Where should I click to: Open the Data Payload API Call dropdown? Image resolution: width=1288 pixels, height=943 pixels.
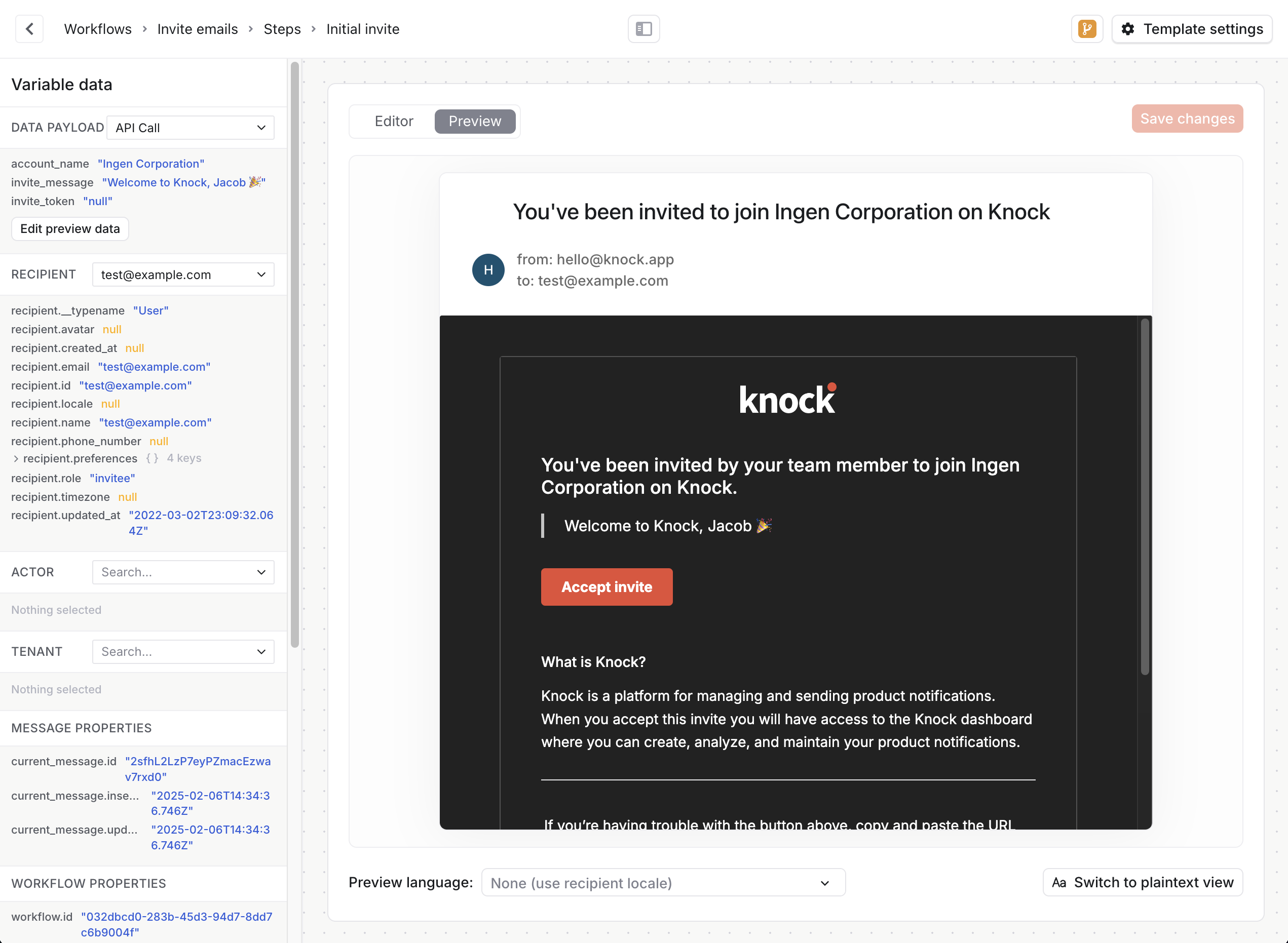(x=190, y=127)
